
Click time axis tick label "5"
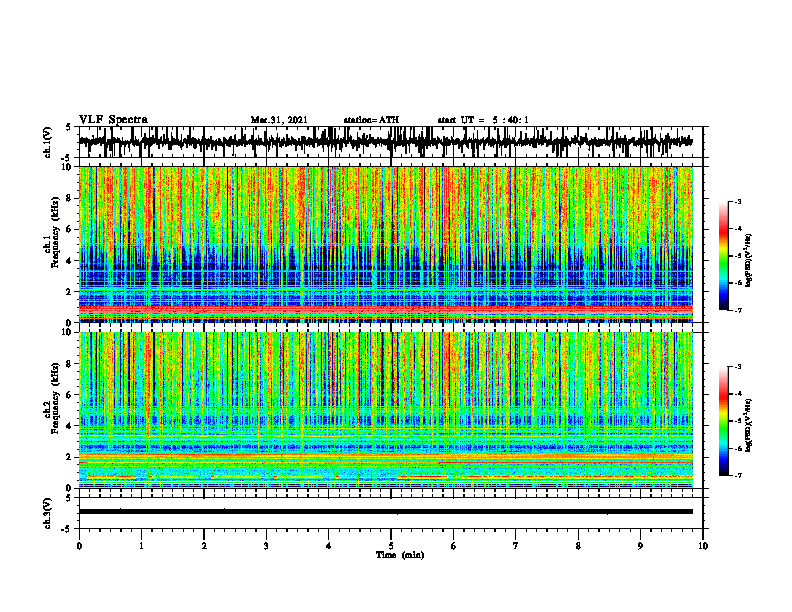(x=391, y=546)
